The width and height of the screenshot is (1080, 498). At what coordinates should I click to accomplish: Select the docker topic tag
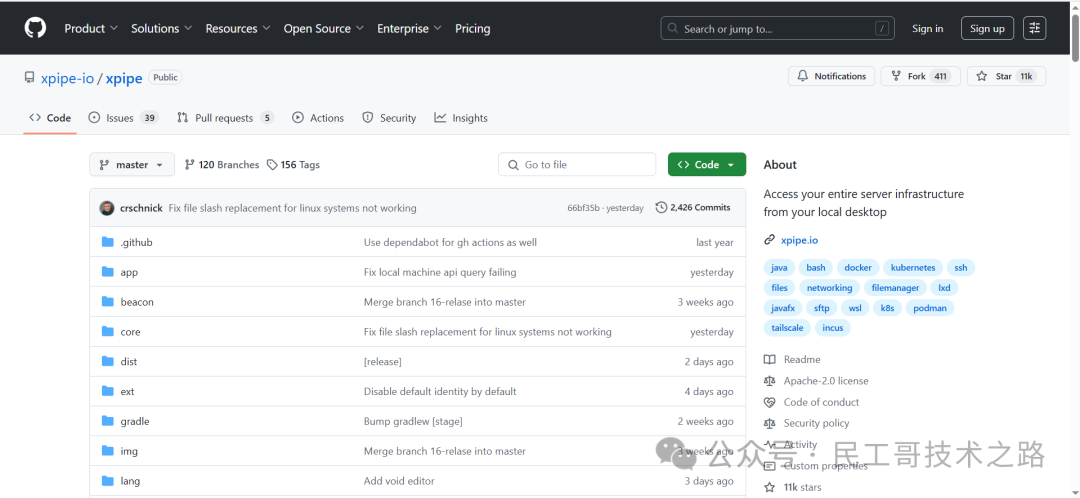click(x=858, y=267)
